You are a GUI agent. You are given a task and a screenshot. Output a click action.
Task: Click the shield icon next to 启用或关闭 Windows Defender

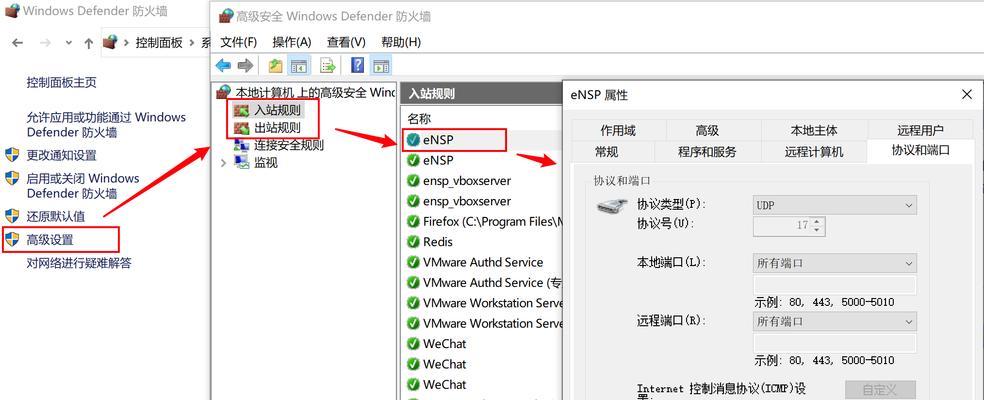[12, 178]
